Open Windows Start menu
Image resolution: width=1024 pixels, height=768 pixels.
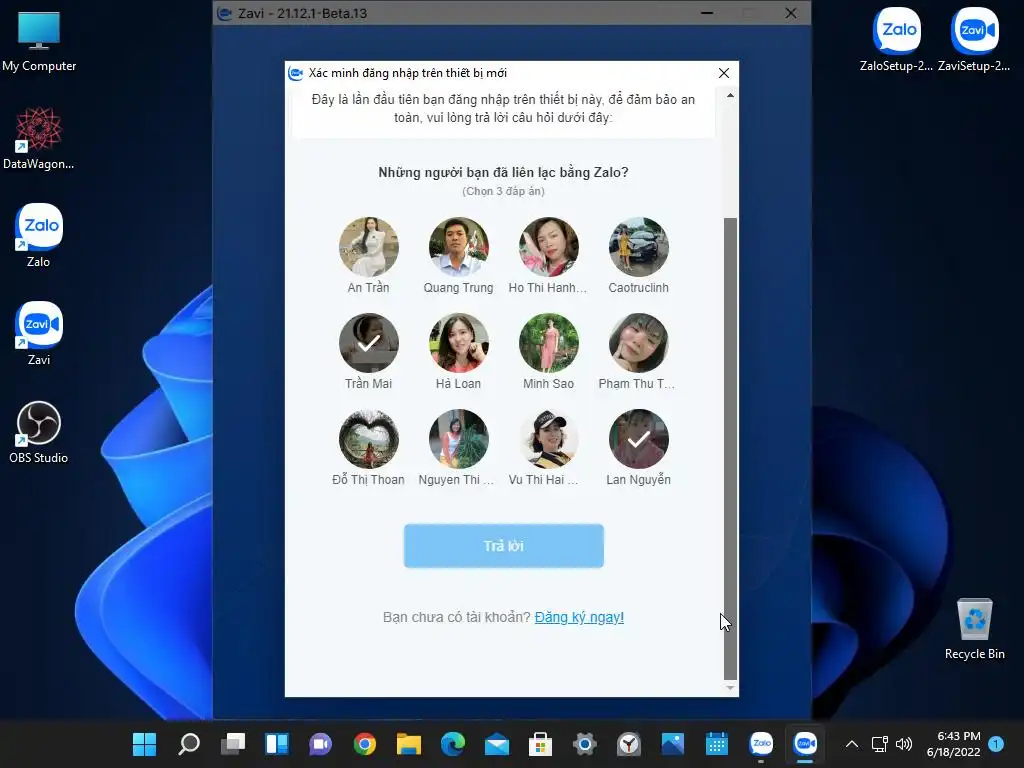pyautogui.click(x=144, y=744)
